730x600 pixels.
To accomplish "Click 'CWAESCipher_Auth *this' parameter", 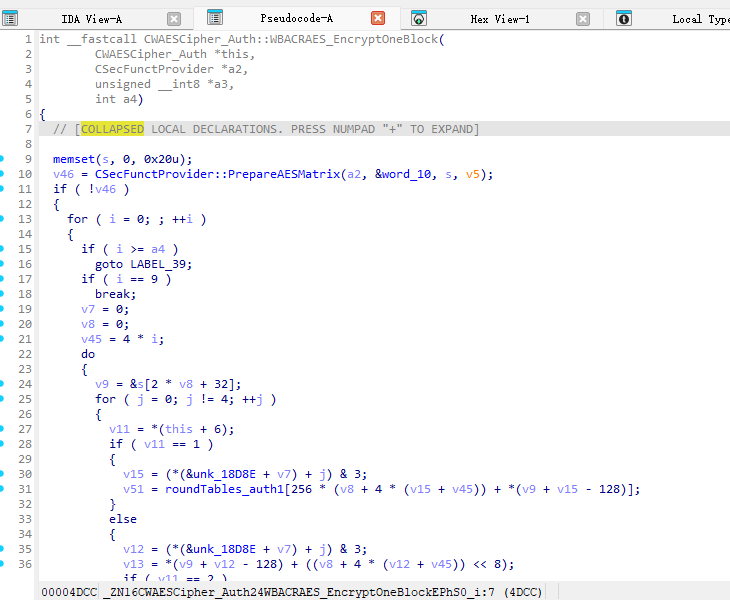I will click(172, 54).
